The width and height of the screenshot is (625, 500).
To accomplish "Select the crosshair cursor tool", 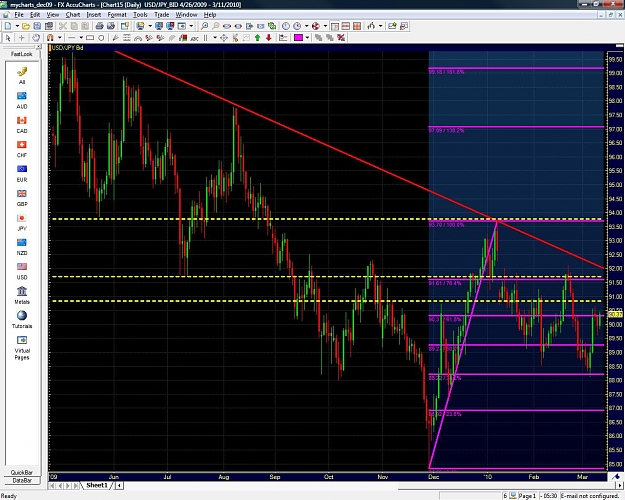I will tap(22, 38).
